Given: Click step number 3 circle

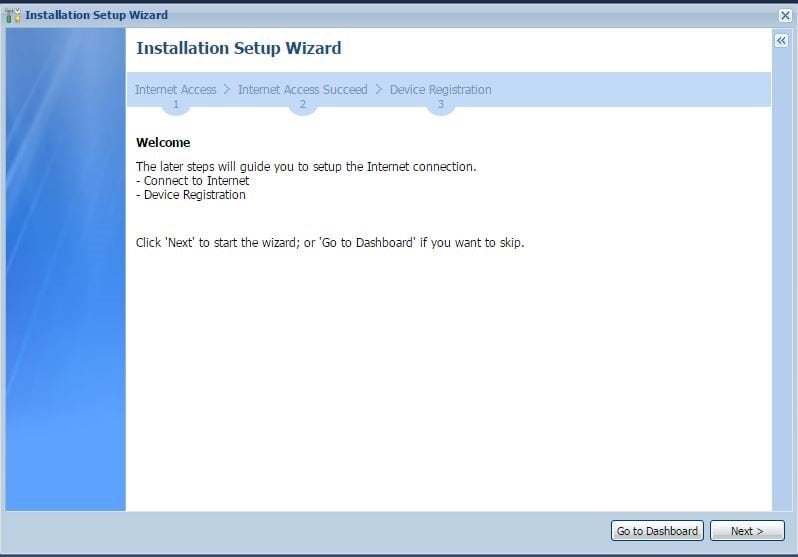Looking at the screenshot, I should 441,105.
